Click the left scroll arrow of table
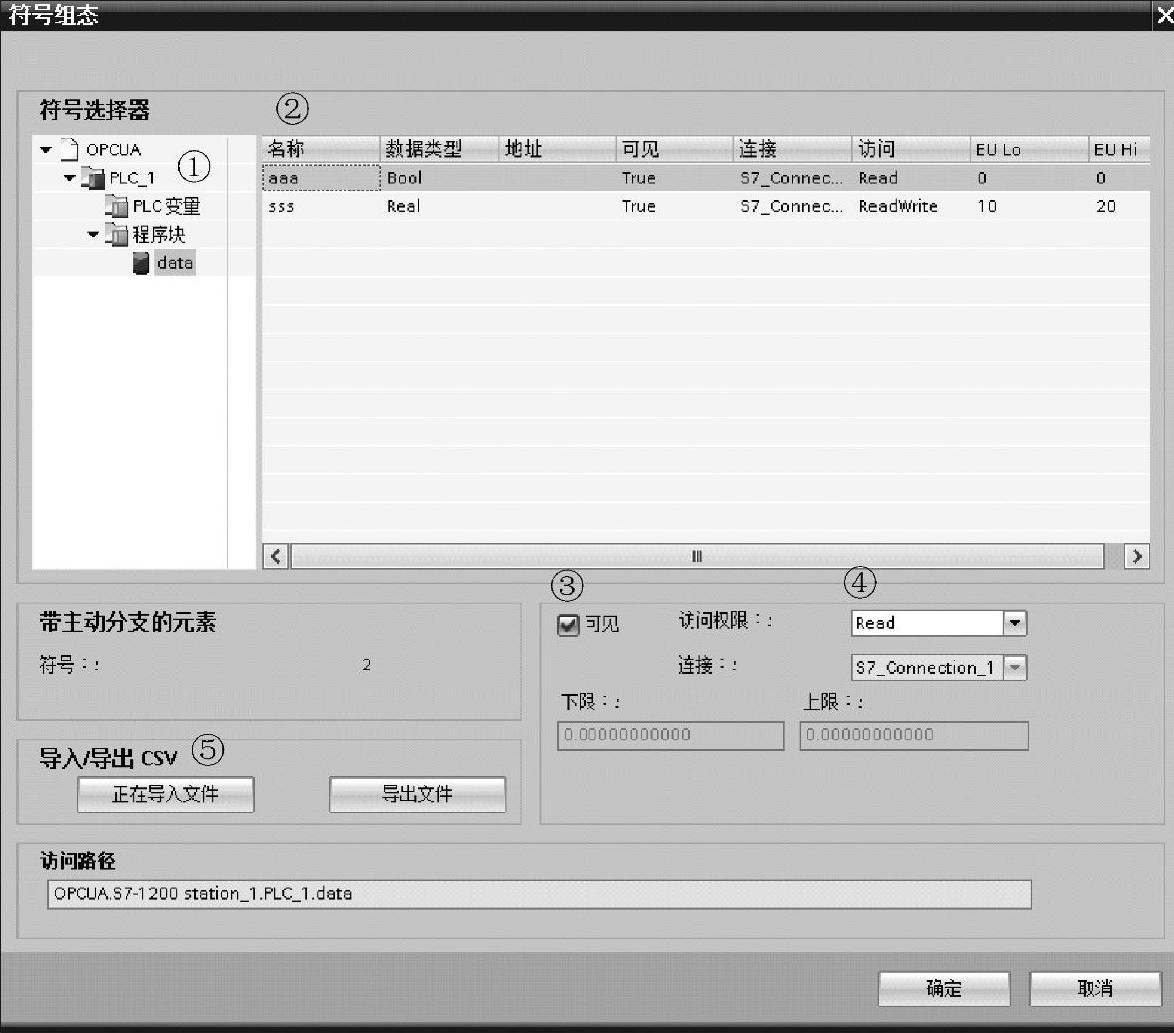 tap(276, 556)
